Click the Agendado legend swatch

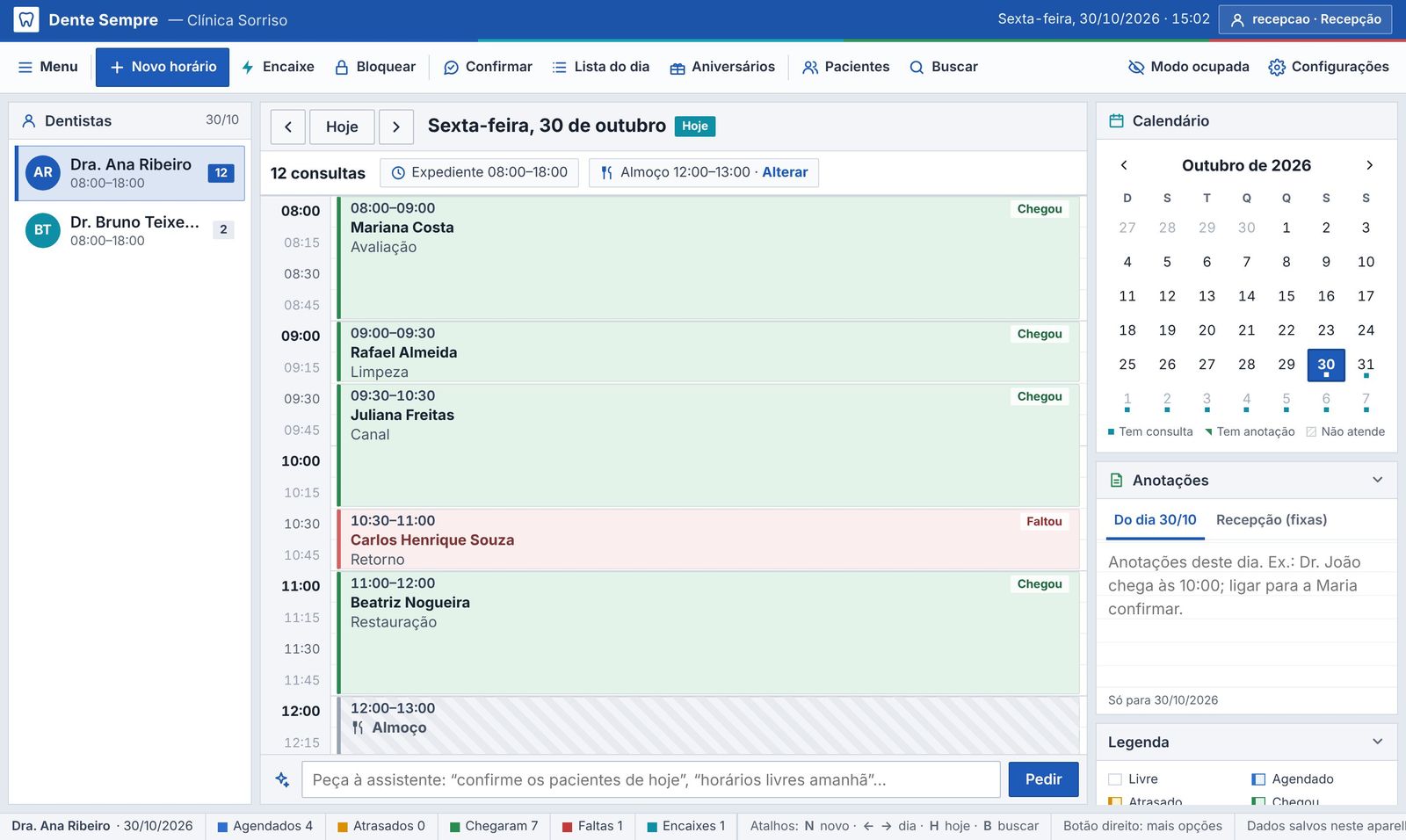[x=1258, y=779]
